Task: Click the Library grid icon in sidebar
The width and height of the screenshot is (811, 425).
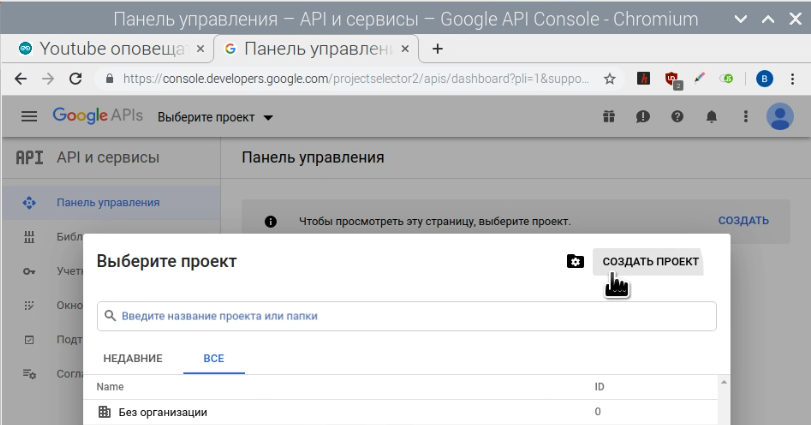Action: click(29, 237)
